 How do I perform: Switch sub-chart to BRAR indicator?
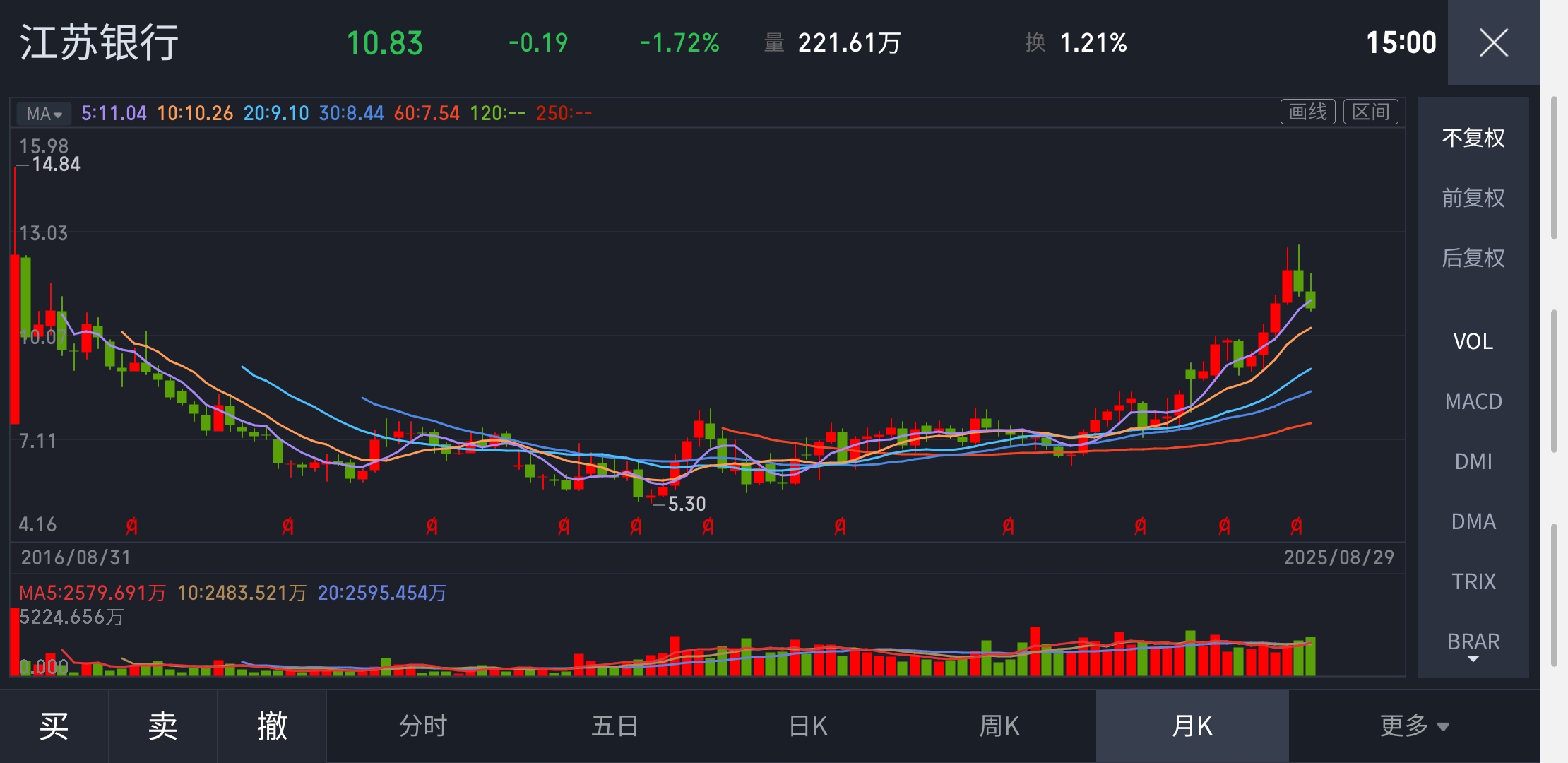click(1473, 641)
